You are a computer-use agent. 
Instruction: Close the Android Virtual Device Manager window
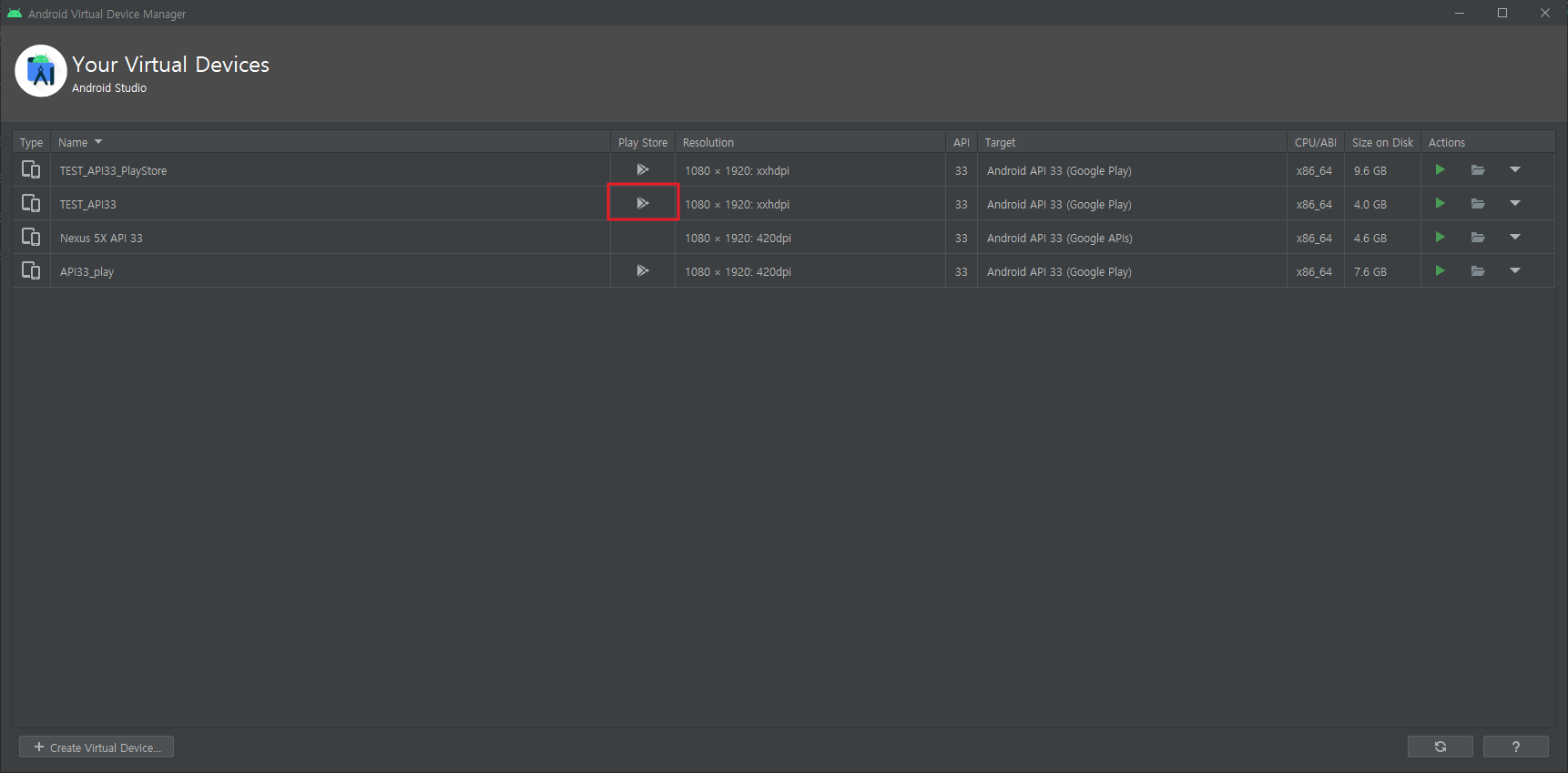click(1545, 13)
